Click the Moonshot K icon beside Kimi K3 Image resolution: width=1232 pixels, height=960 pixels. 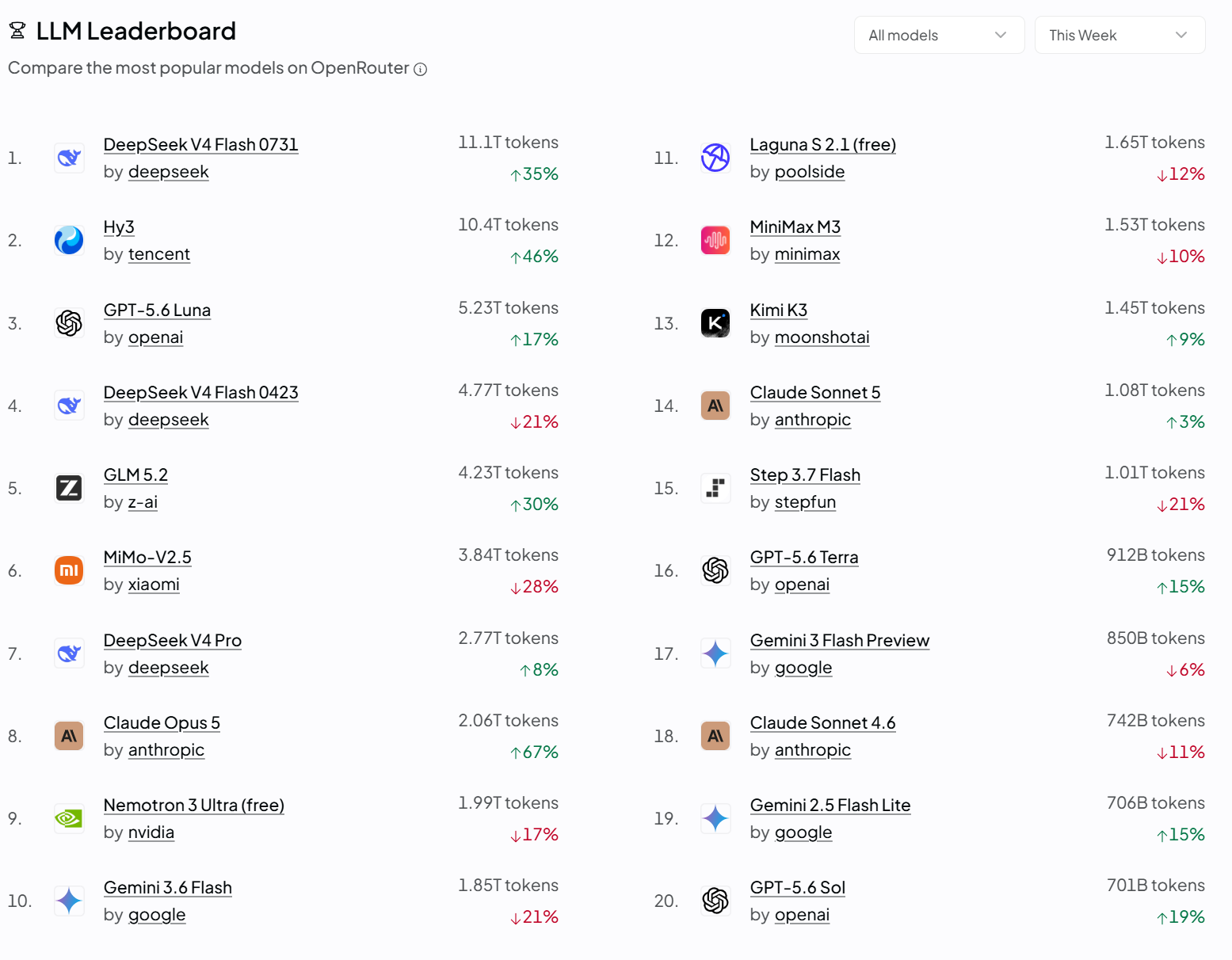point(715,323)
